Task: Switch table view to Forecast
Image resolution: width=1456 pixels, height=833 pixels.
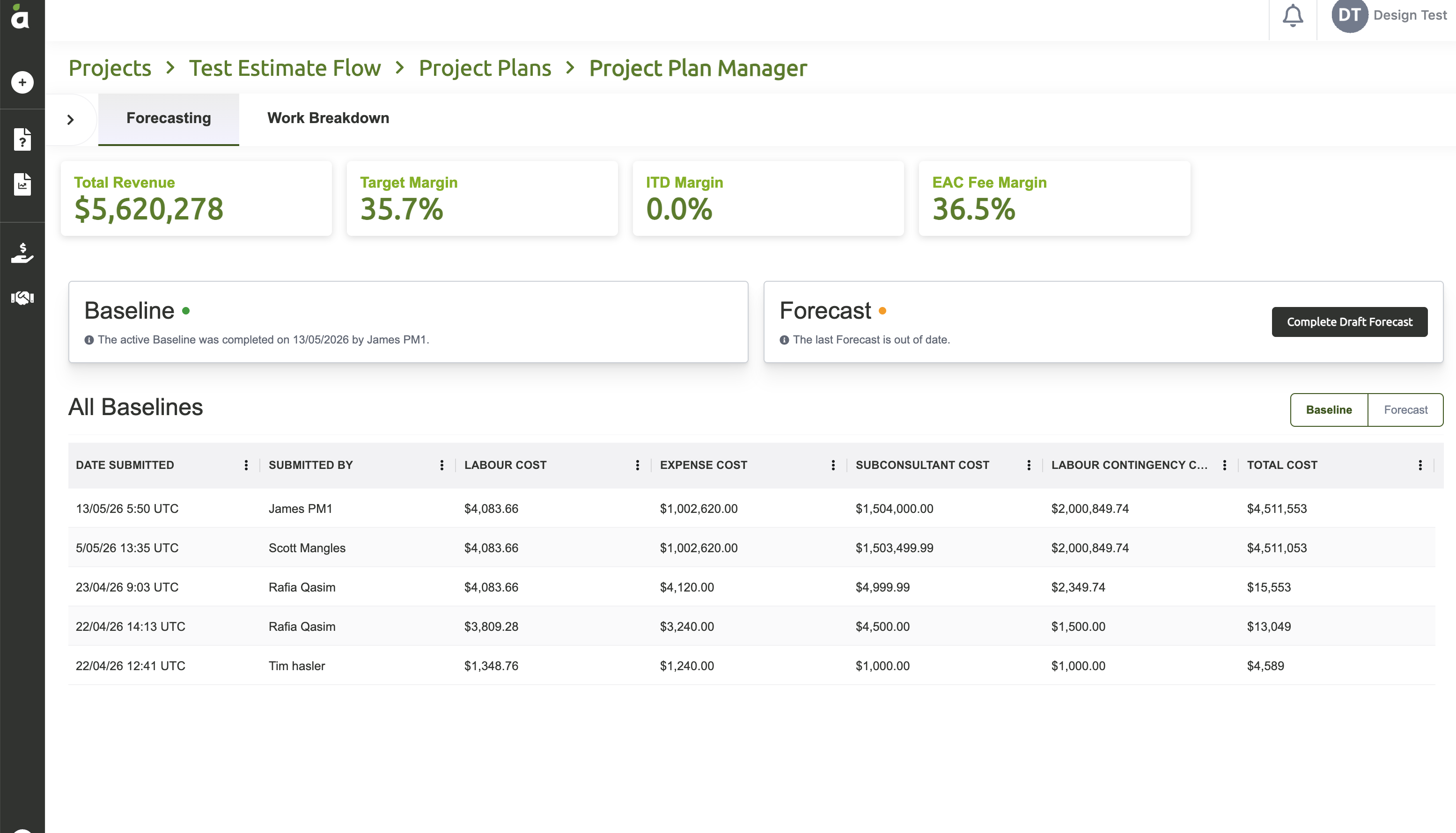Action: [1405, 409]
